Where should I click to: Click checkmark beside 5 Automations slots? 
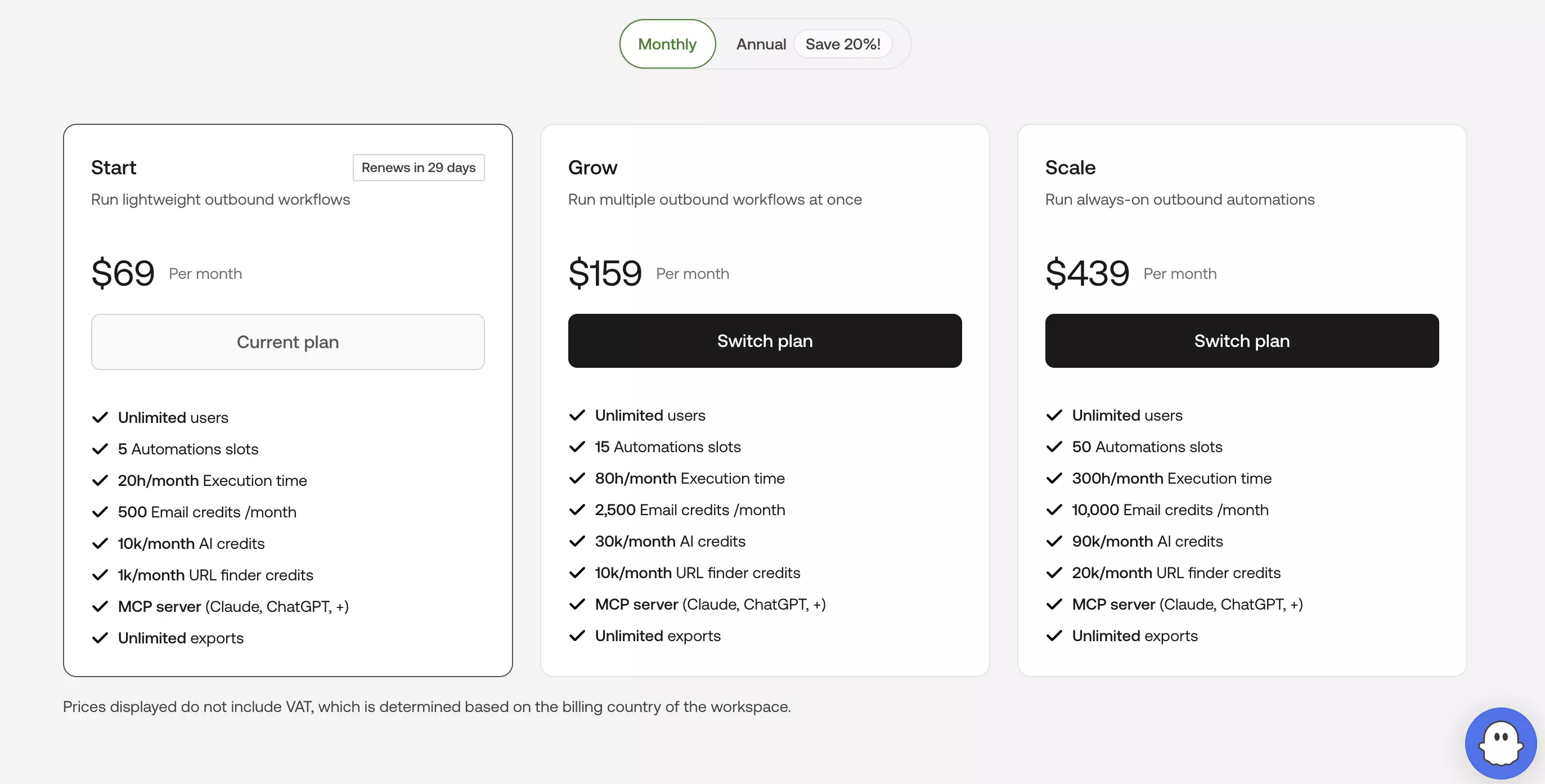tap(100, 449)
